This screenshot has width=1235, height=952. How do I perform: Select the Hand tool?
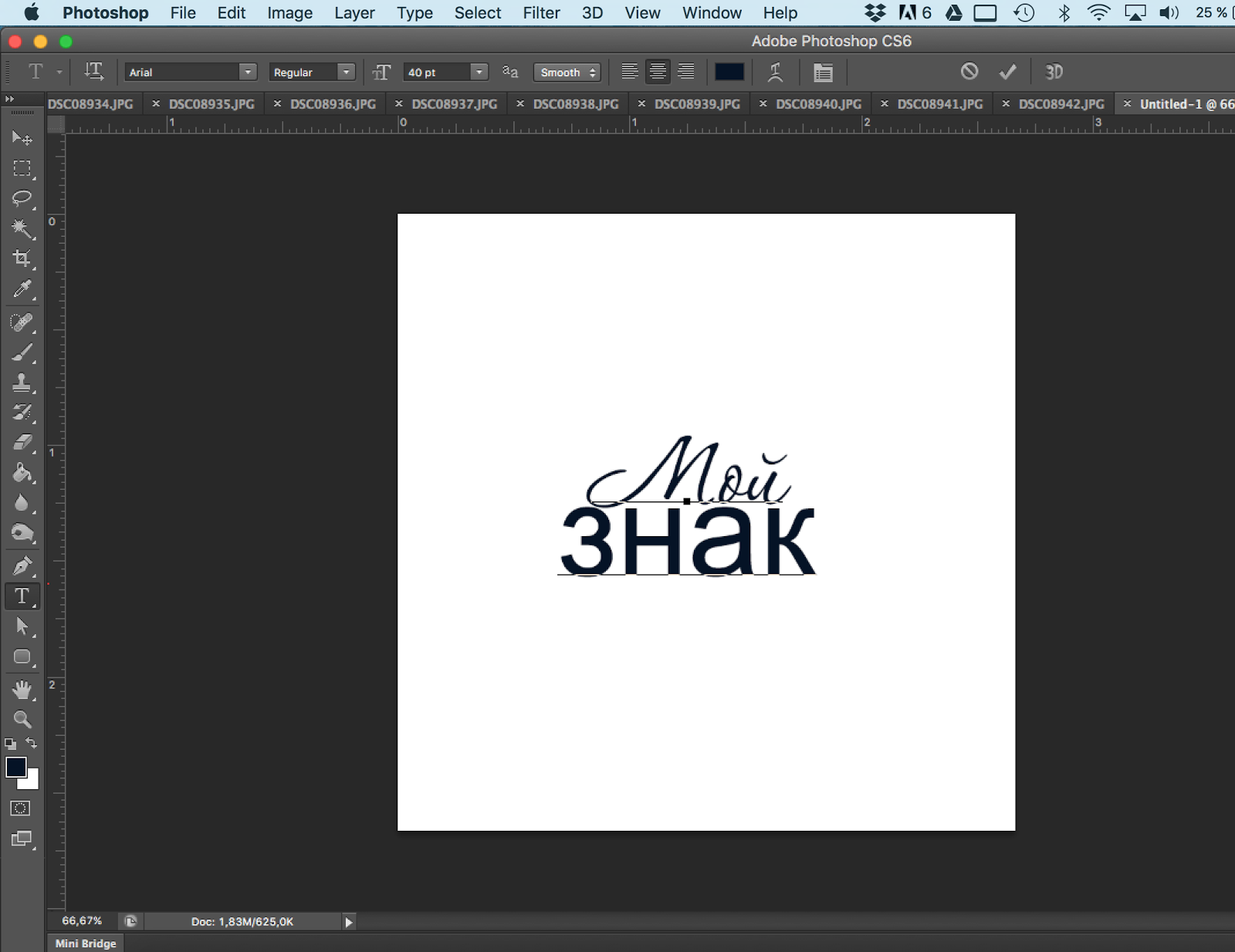tap(22, 689)
